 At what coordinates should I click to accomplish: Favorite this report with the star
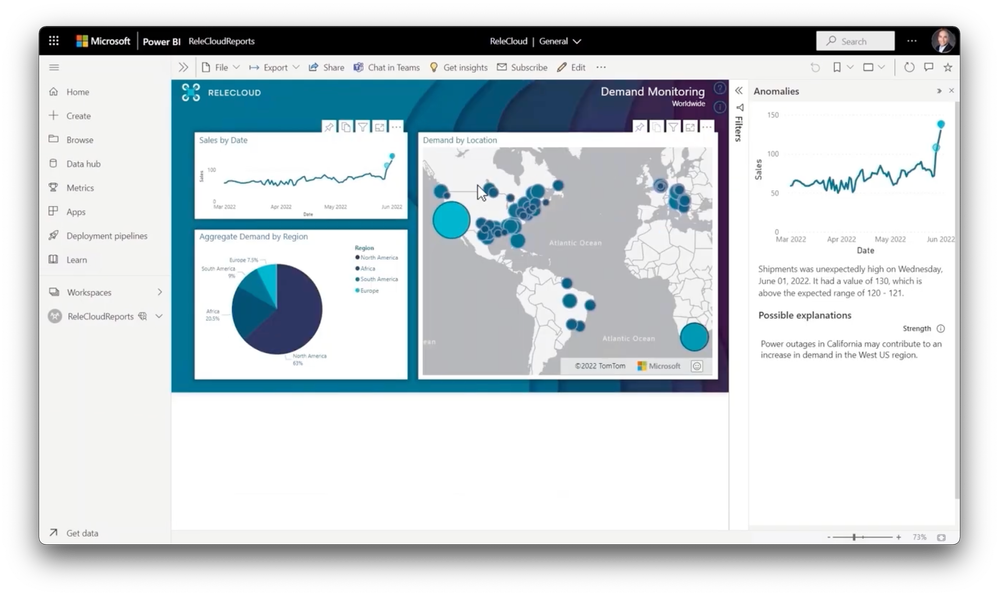point(948,67)
